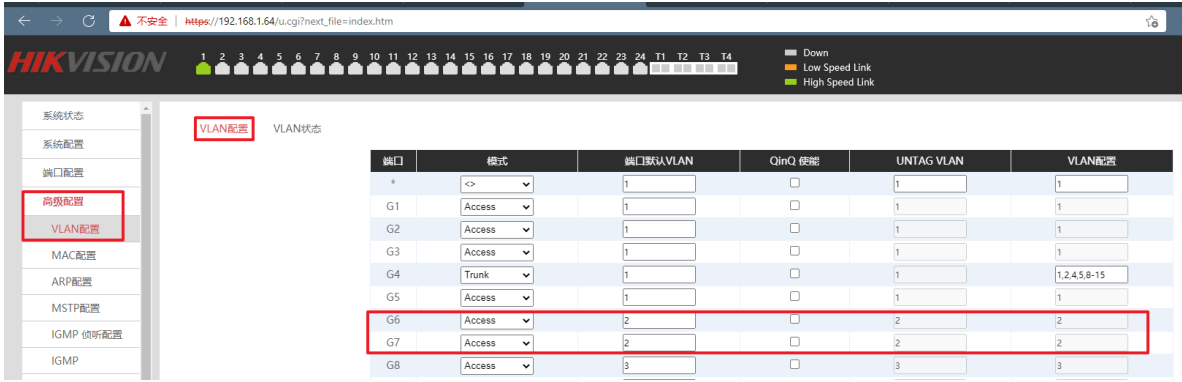1182x382 pixels.
Task: Open mode dropdown for port G7
Action: 497,343
